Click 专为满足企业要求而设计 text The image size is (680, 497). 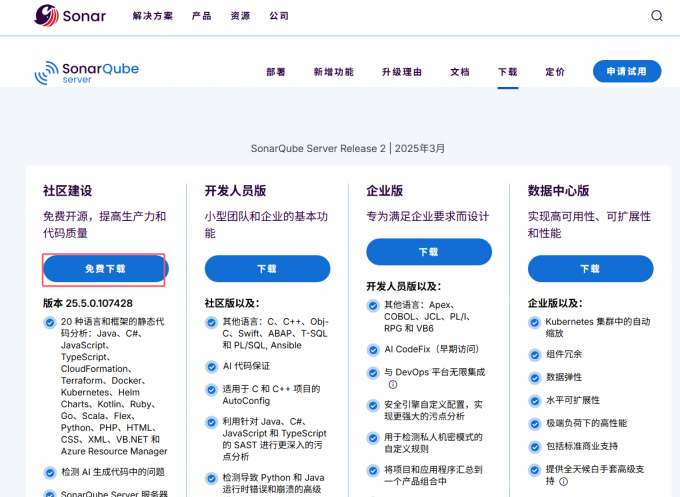(428, 216)
